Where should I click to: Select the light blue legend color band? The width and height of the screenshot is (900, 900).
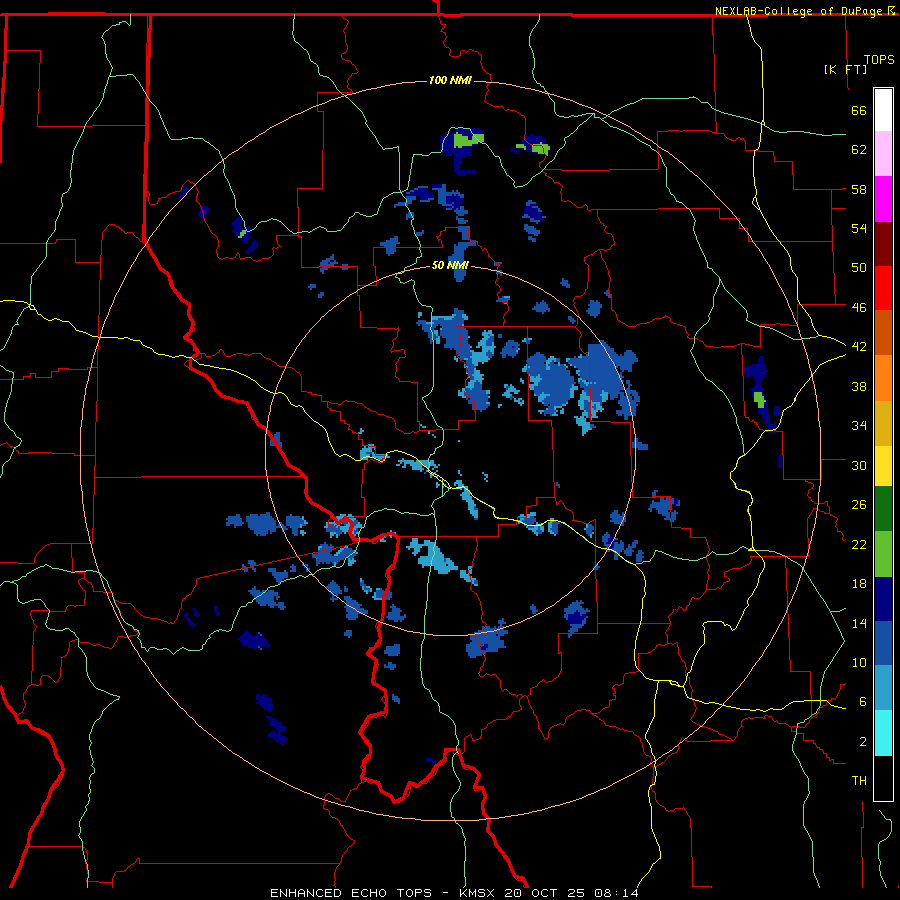coord(883,688)
